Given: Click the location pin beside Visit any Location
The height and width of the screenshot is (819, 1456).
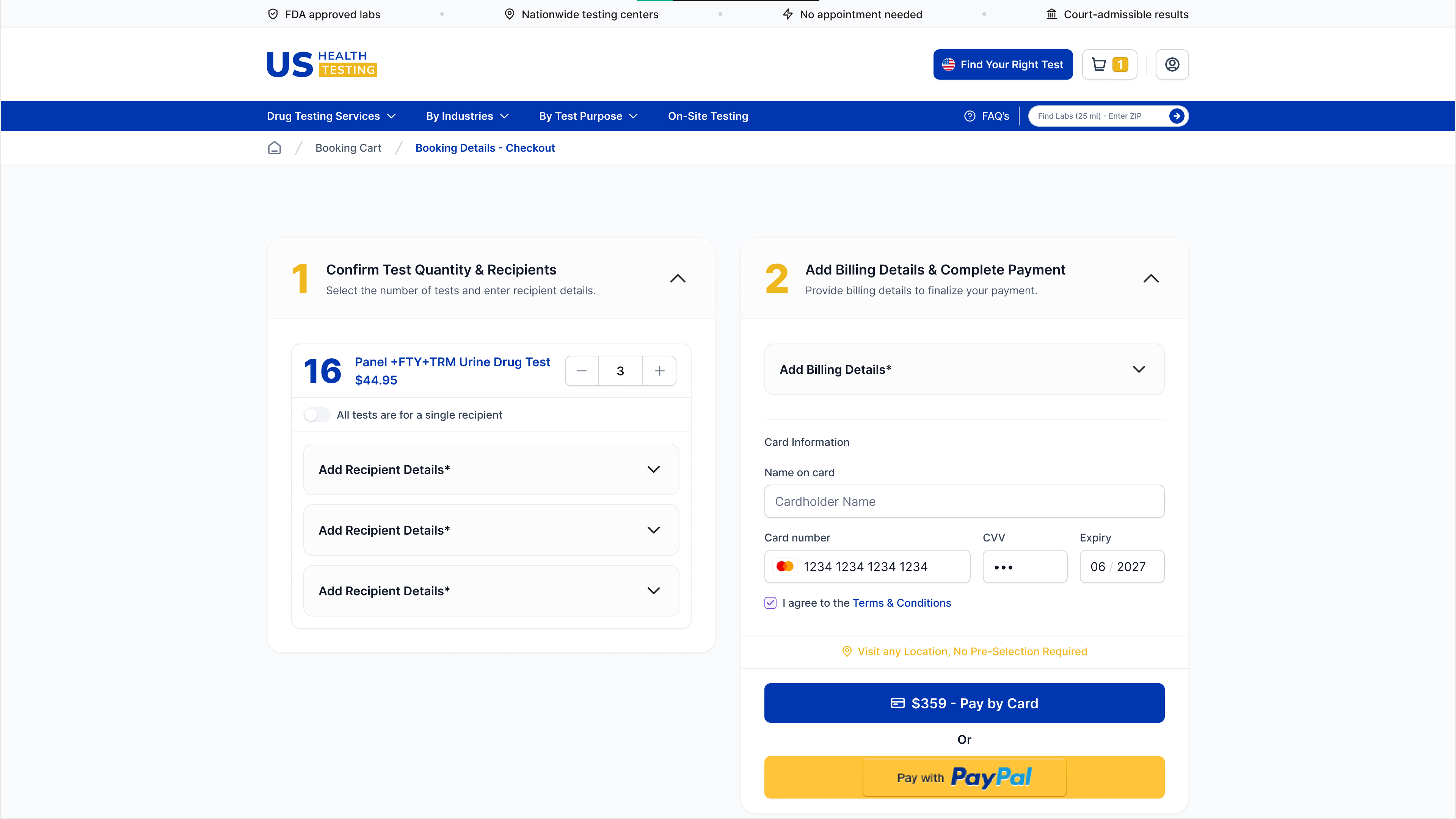Looking at the screenshot, I should pos(846,651).
